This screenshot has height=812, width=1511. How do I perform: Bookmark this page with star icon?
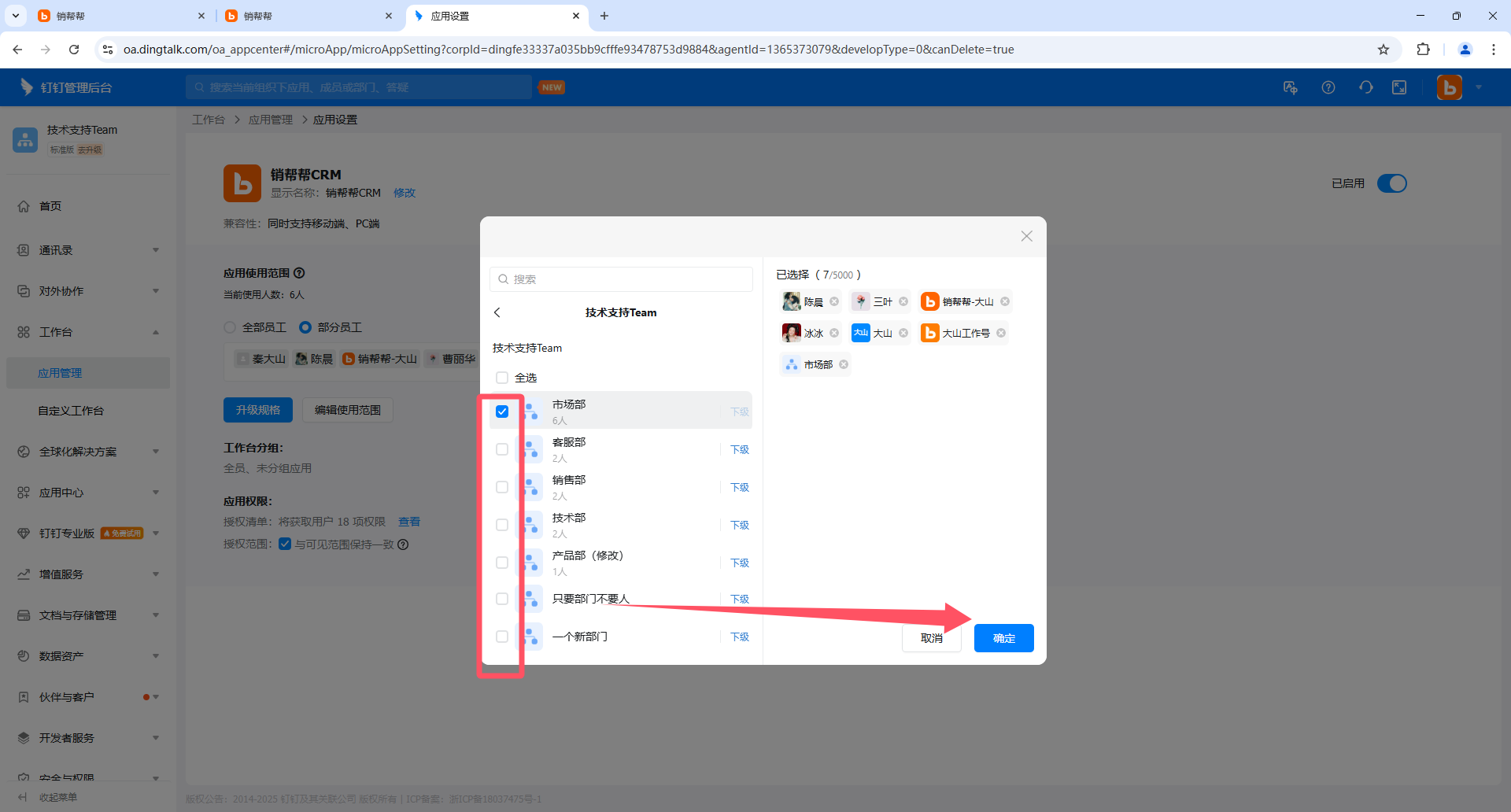coord(1384,49)
